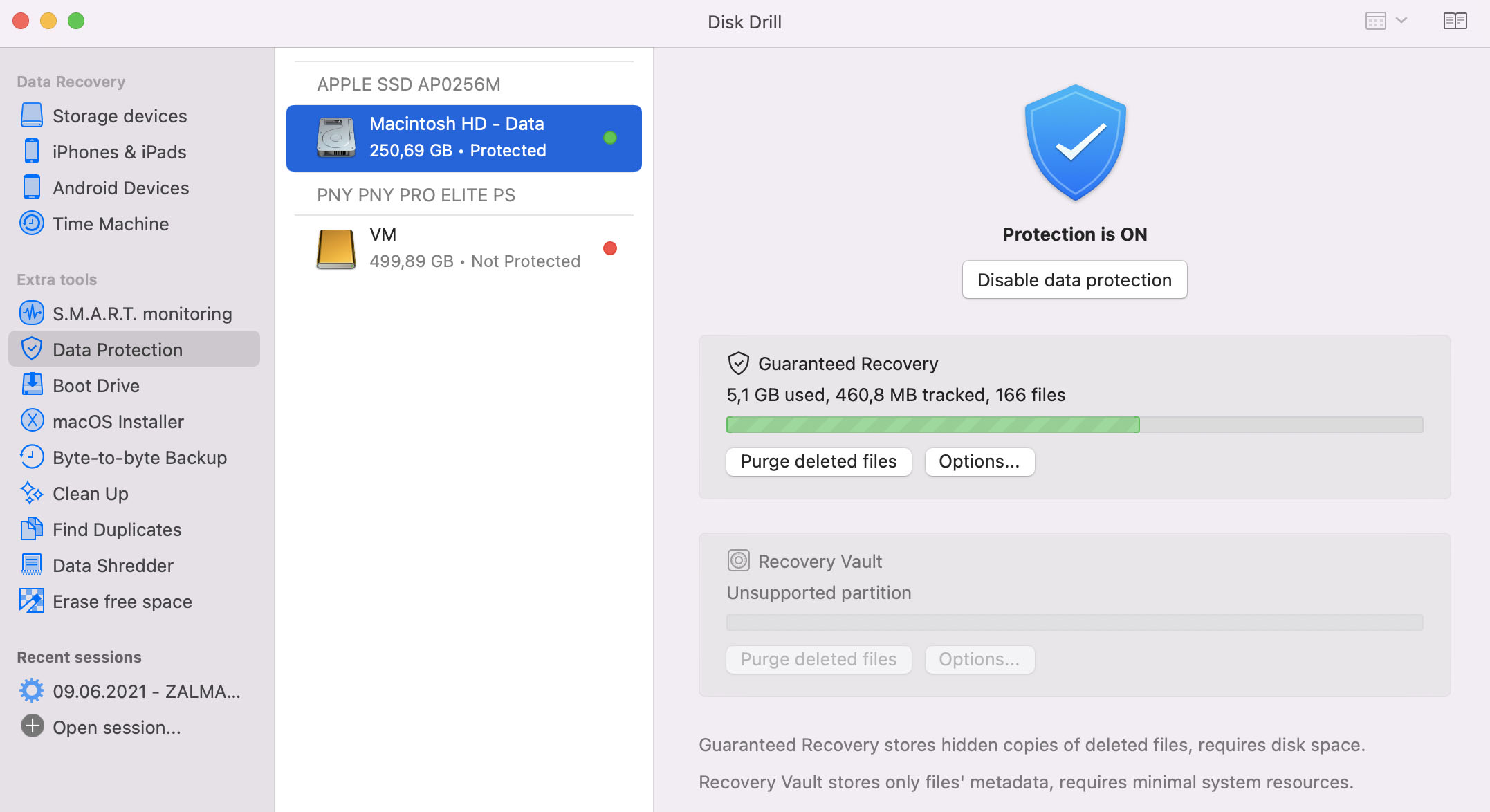Click the Android Devices tablet icon
Viewport: 1490px width, 812px height.
(32, 187)
